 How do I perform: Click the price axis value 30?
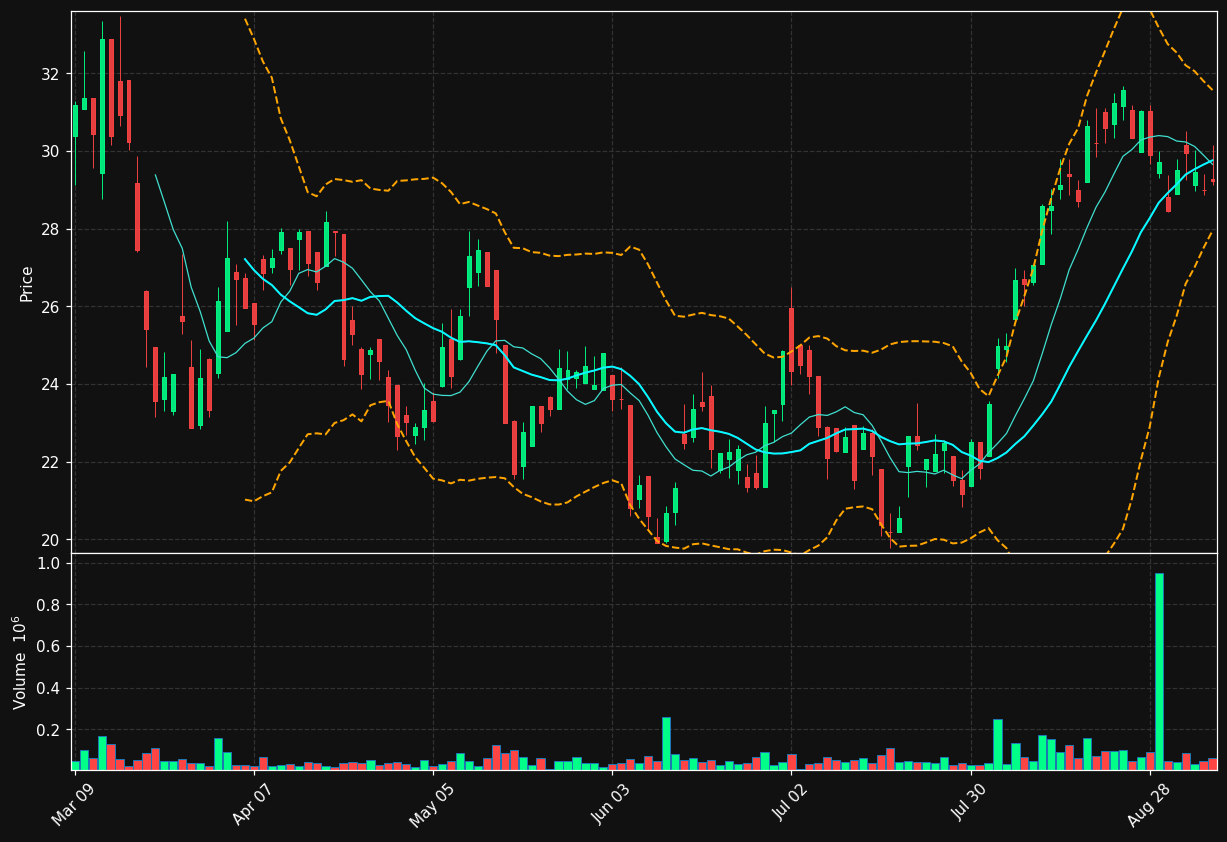coord(51,152)
